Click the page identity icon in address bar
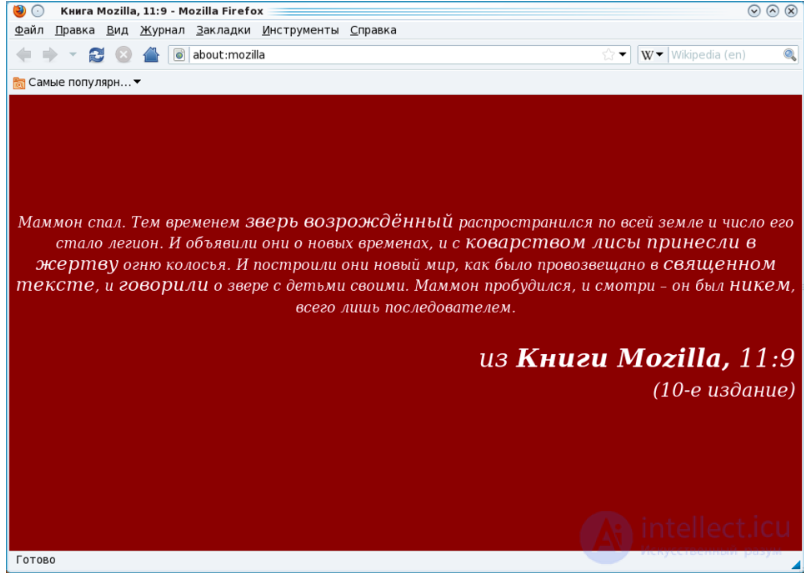This screenshot has width=804, height=573. tap(180, 55)
